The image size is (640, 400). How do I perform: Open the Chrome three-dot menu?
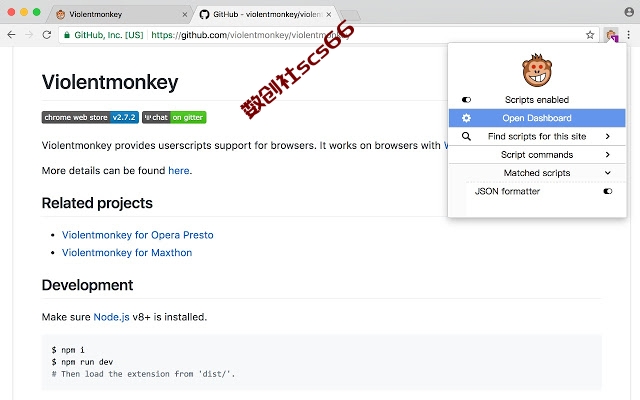[629, 35]
